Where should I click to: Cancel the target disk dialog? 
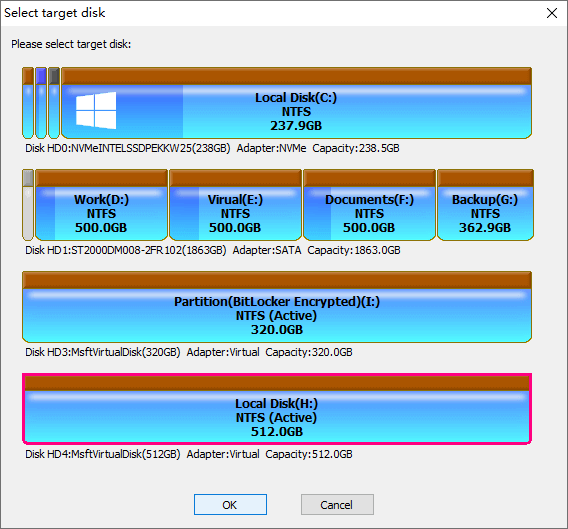tap(337, 504)
